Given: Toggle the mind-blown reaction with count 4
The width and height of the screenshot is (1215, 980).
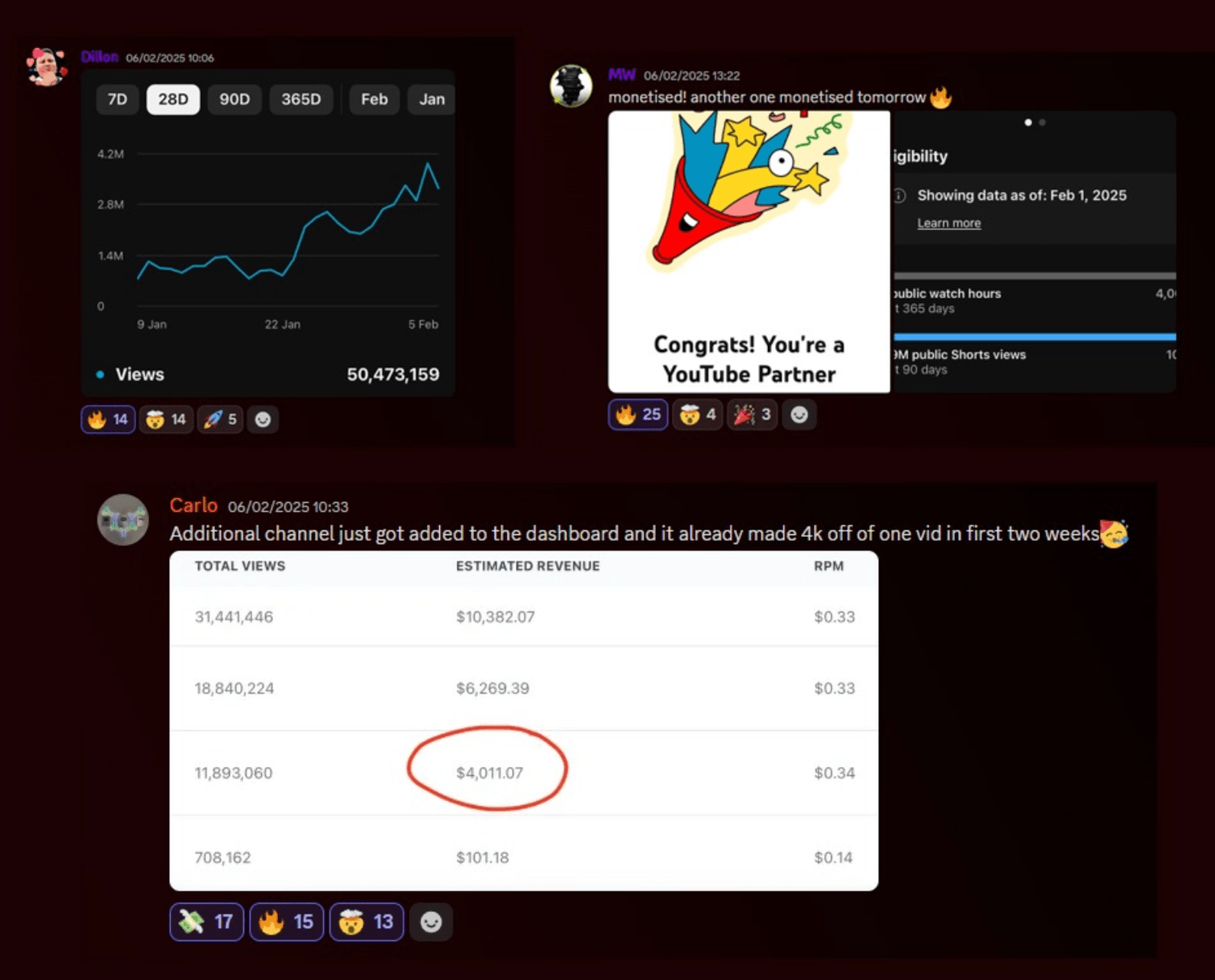Looking at the screenshot, I should coord(697,415).
